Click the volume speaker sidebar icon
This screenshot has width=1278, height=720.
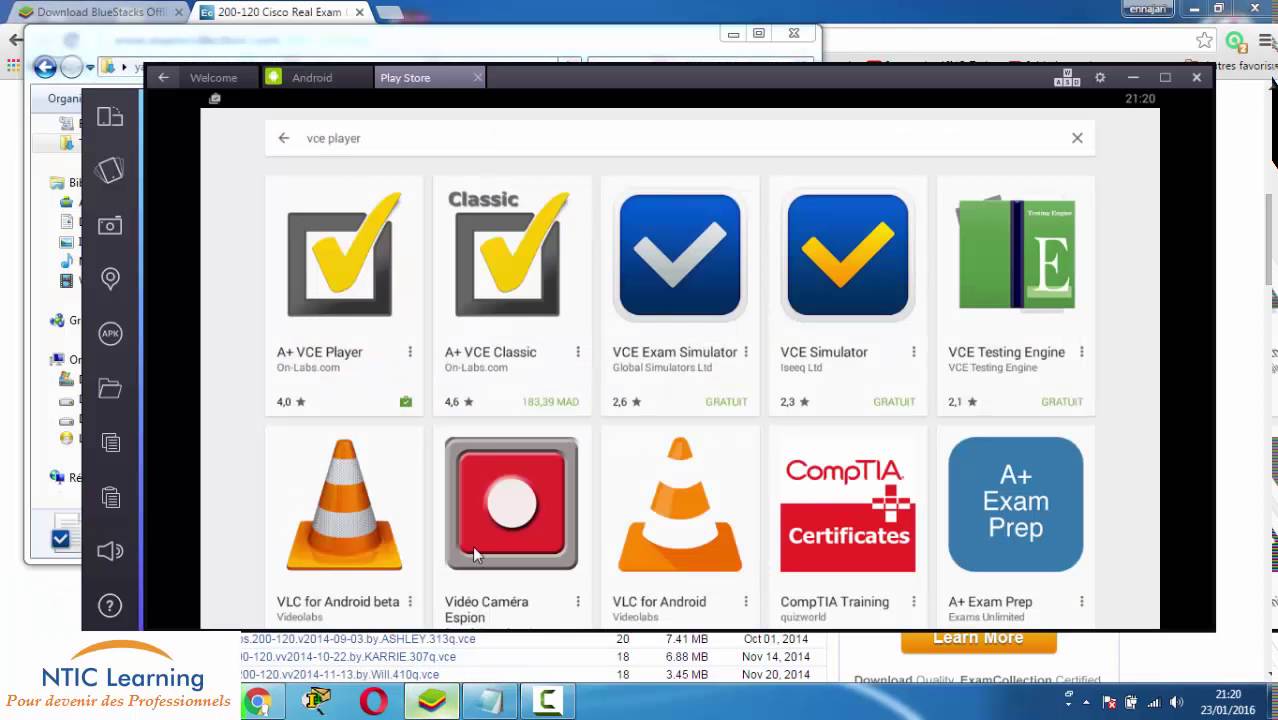coord(110,551)
